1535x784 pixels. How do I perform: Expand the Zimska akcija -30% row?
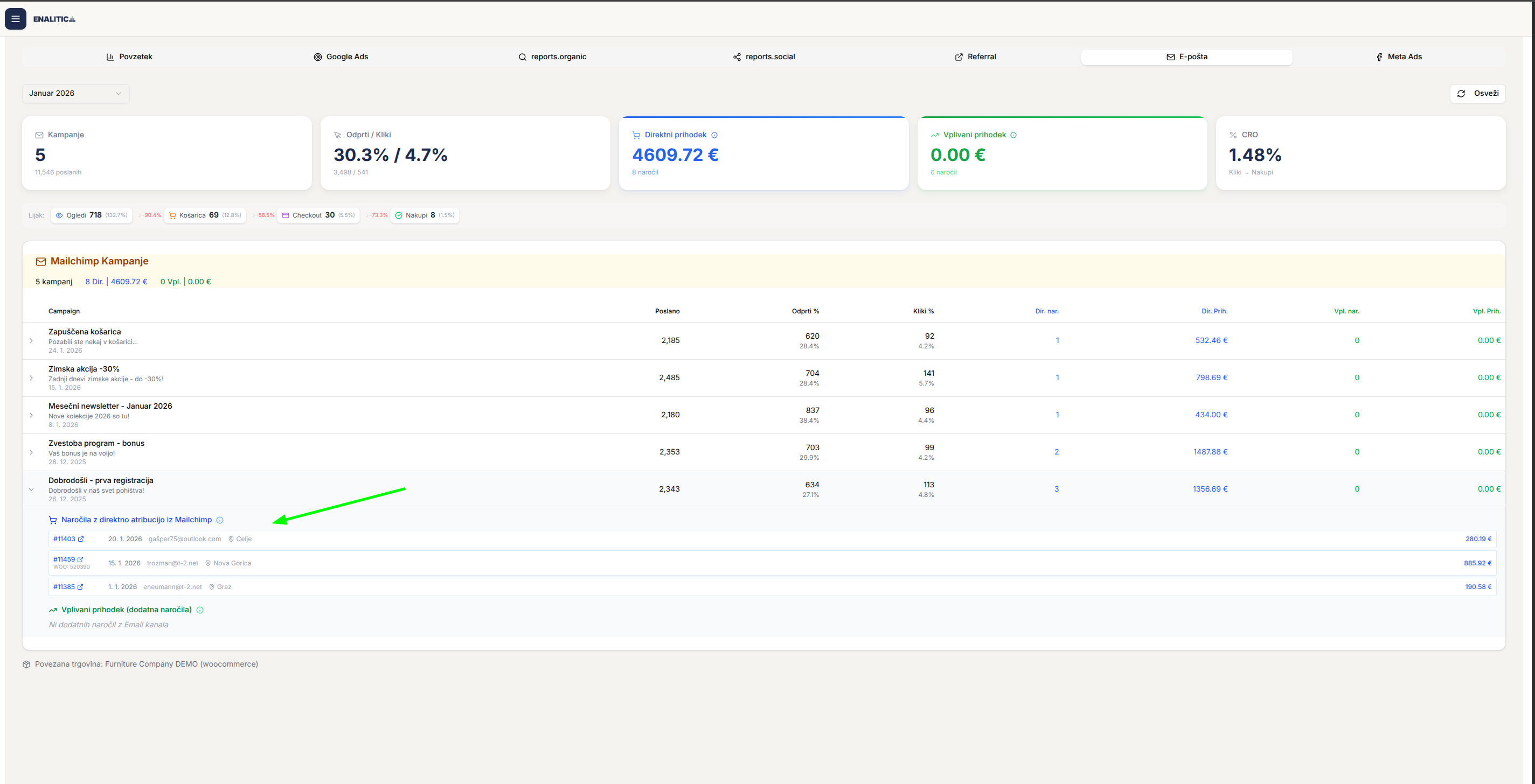point(31,379)
